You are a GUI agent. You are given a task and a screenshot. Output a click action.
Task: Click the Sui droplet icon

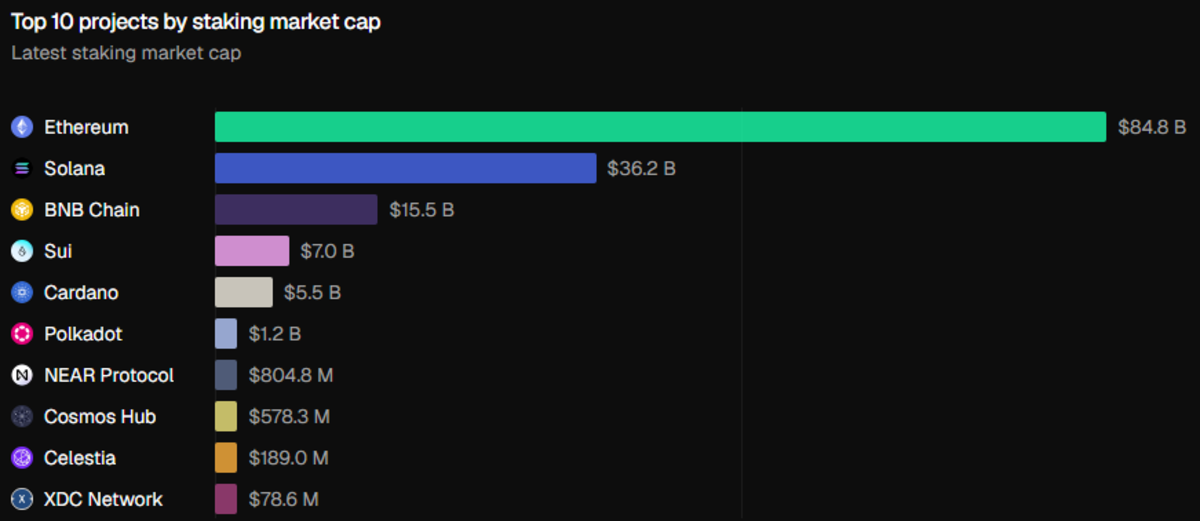click(x=22, y=251)
